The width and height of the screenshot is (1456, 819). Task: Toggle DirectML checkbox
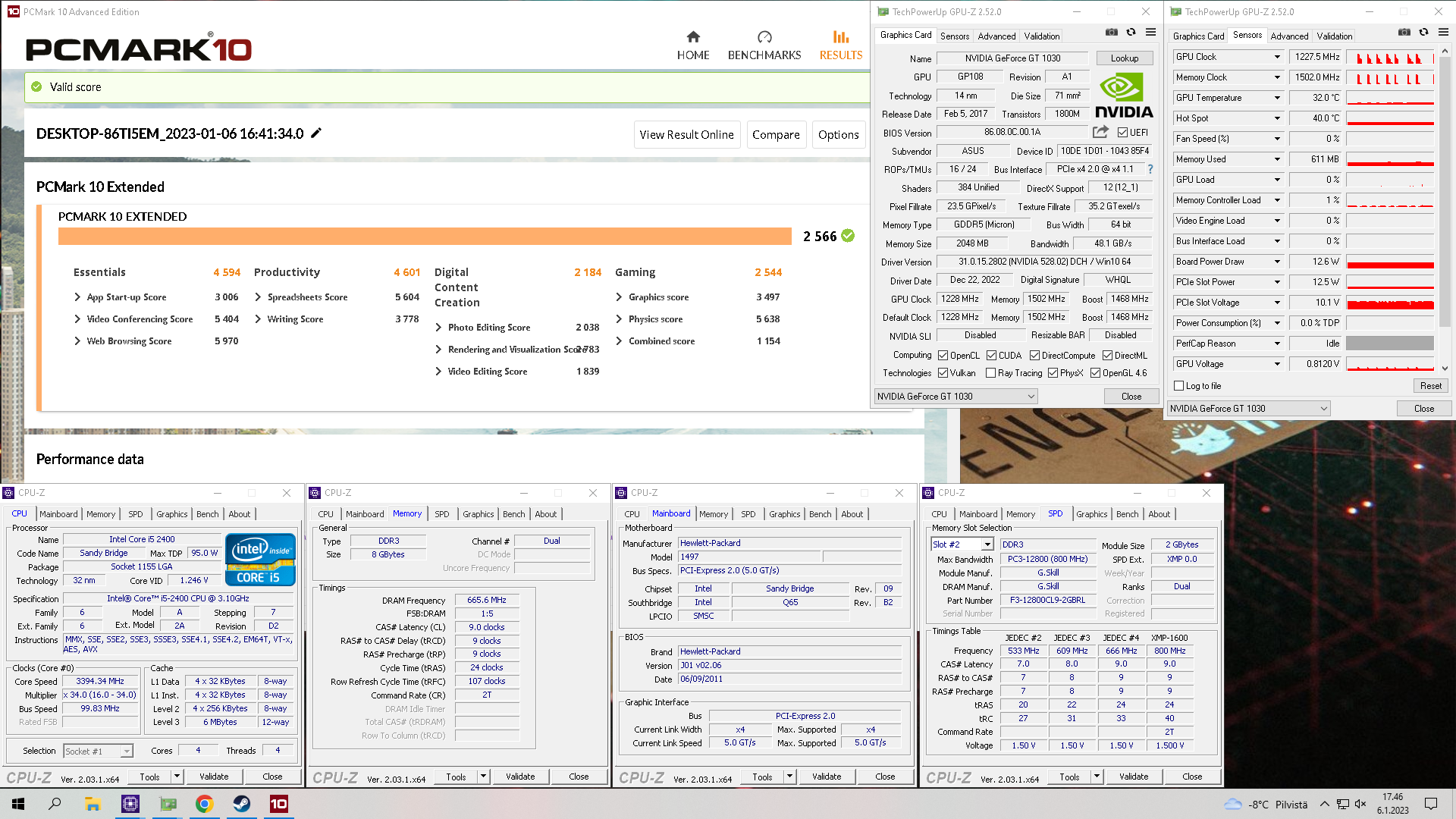[1107, 356]
